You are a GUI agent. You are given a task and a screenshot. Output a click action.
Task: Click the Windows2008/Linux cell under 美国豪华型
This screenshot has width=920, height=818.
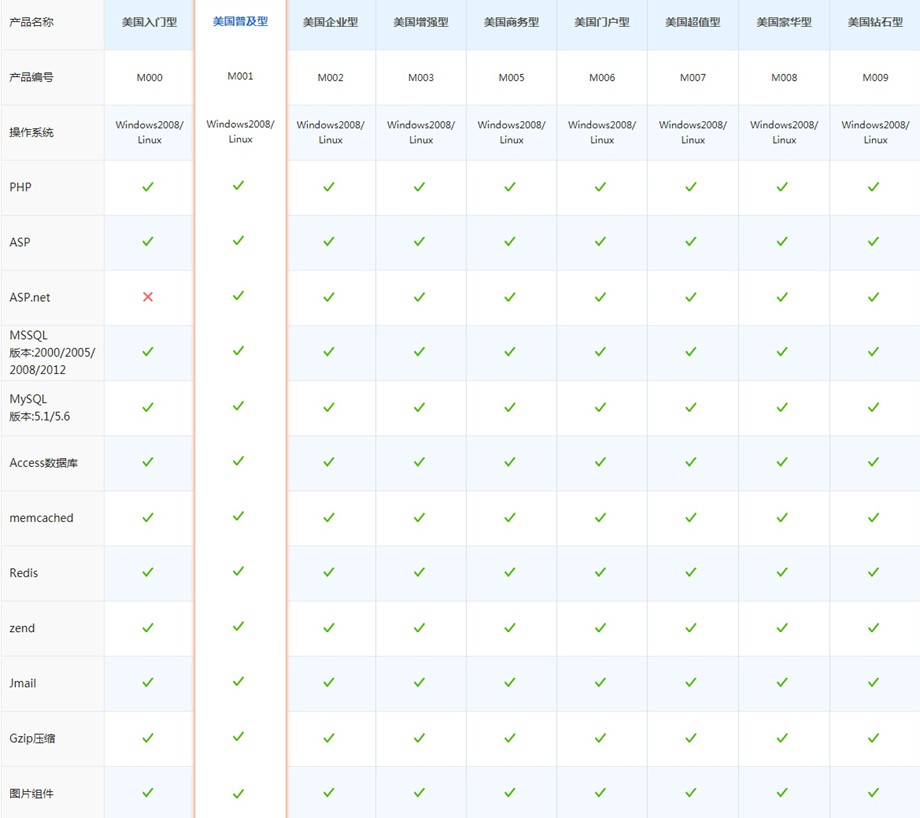pos(784,132)
